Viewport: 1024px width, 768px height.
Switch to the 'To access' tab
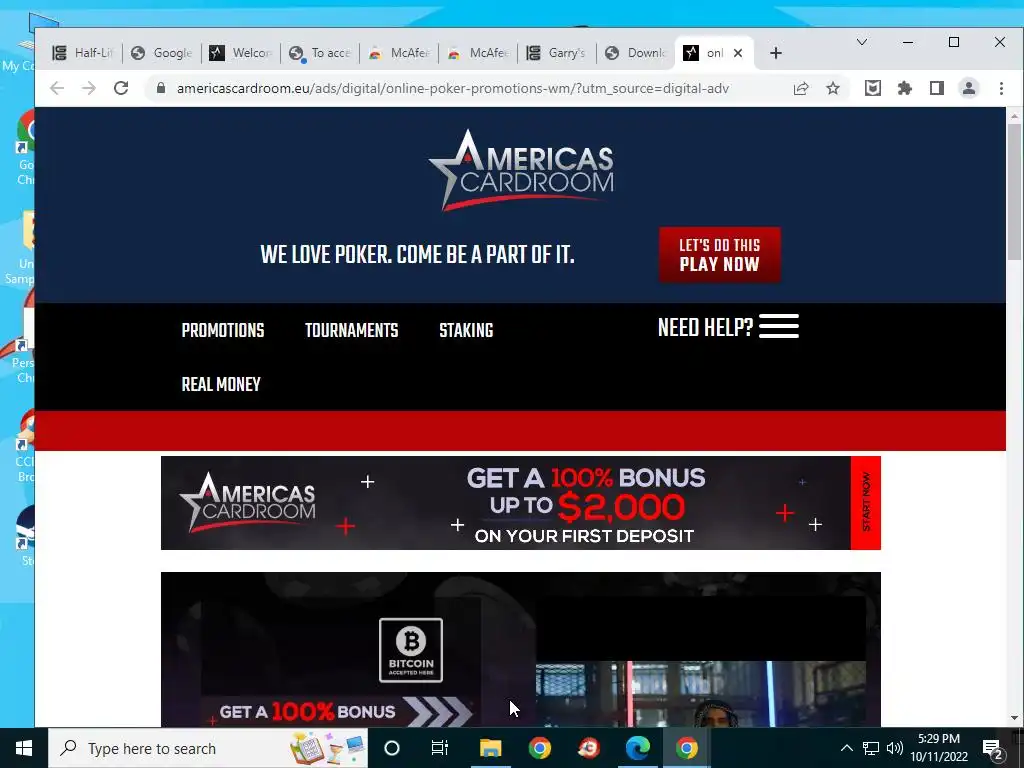pyautogui.click(x=320, y=53)
